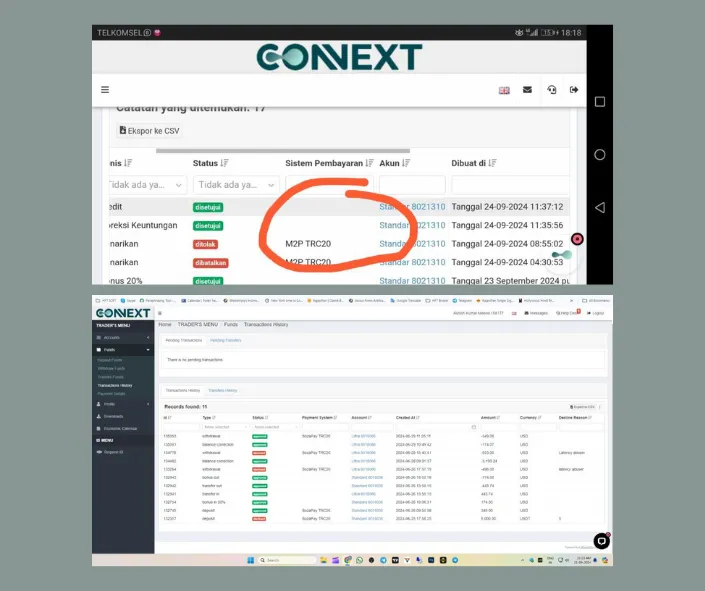Screen dimensions: 705x591
Task: Tap the Android back triangle button
Action: 600,207
